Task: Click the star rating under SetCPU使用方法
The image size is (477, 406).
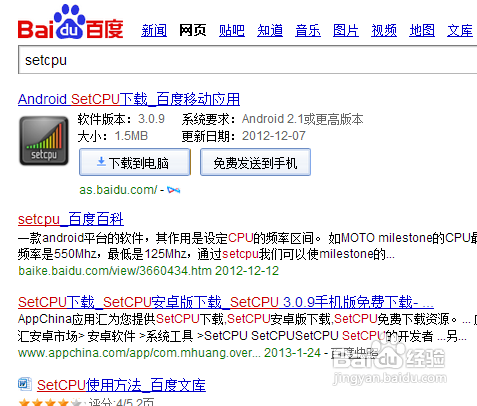Action: pyautogui.click(x=50, y=402)
